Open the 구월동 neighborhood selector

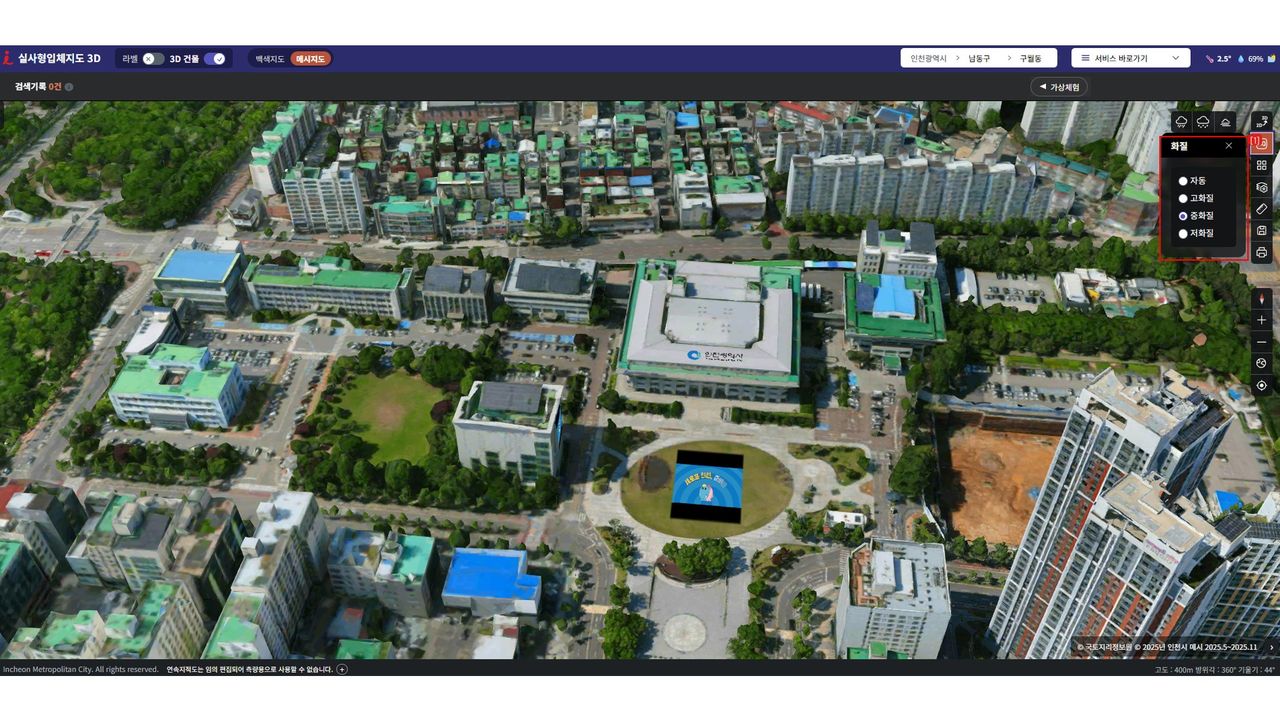1030,59
